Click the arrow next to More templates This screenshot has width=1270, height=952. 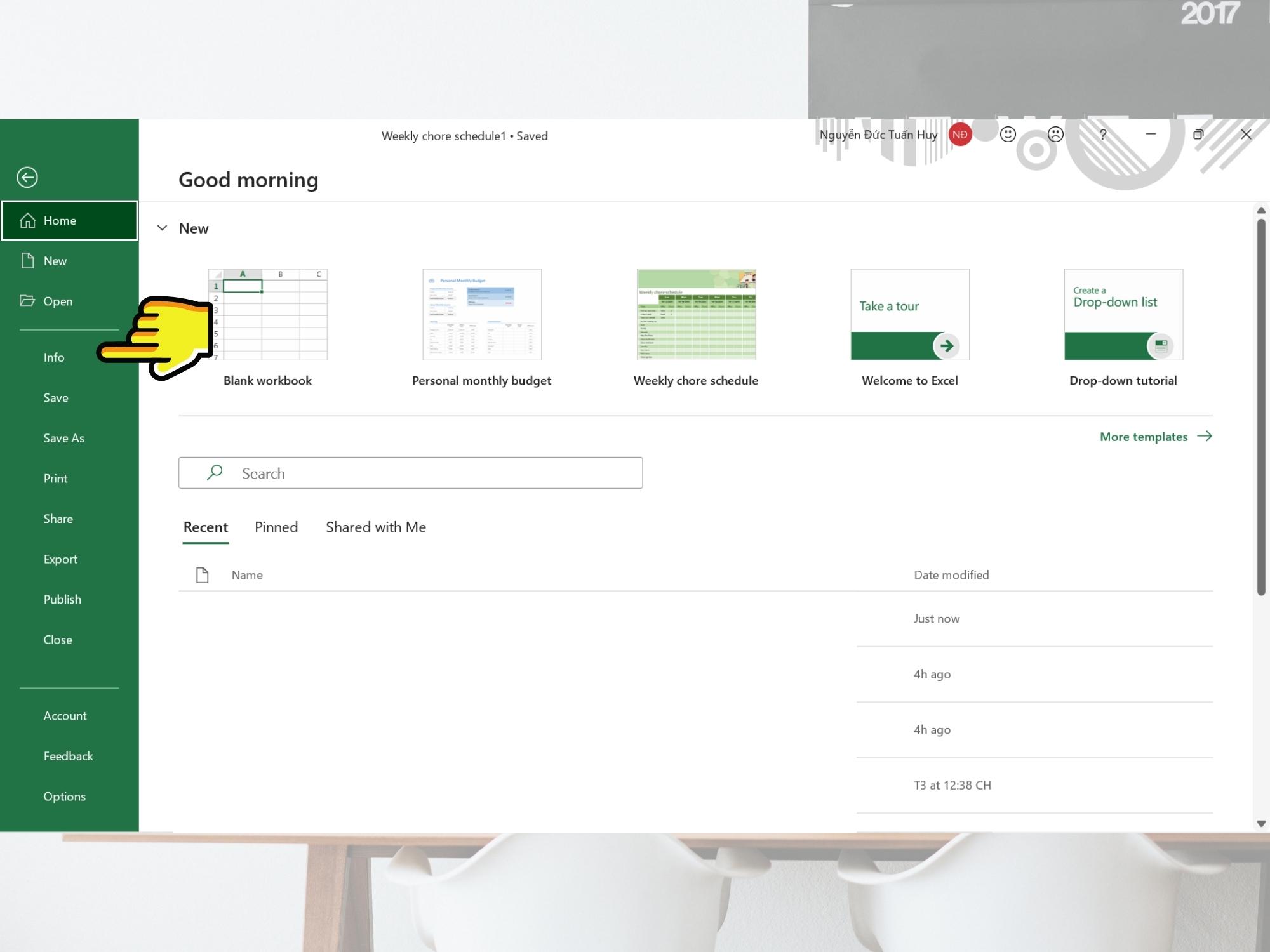(x=1205, y=436)
